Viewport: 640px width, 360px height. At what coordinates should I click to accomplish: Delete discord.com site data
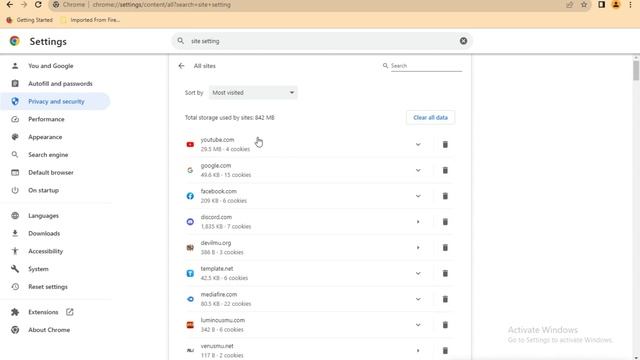click(x=445, y=222)
